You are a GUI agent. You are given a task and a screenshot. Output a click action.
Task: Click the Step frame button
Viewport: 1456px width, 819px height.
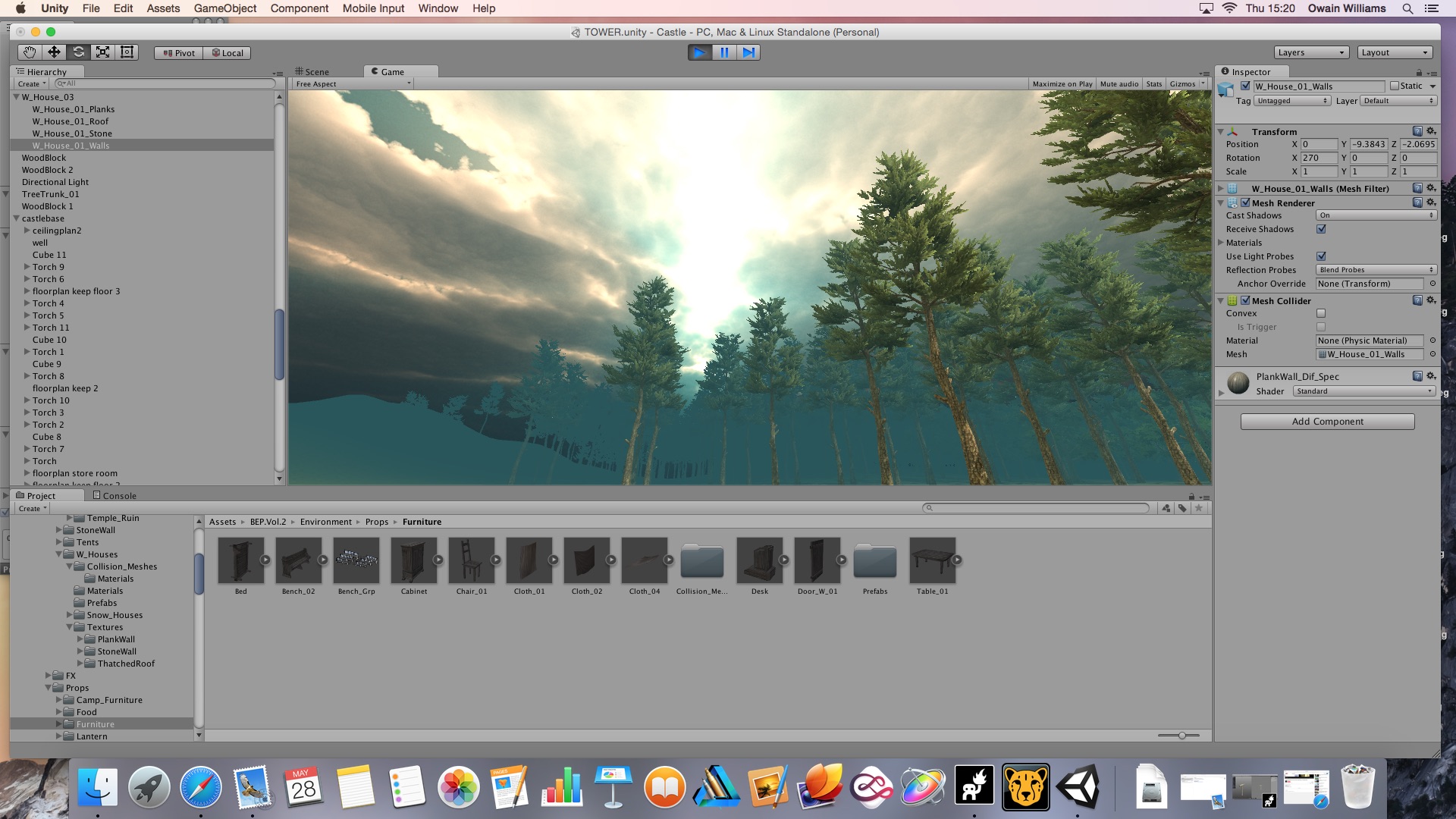point(748,52)
